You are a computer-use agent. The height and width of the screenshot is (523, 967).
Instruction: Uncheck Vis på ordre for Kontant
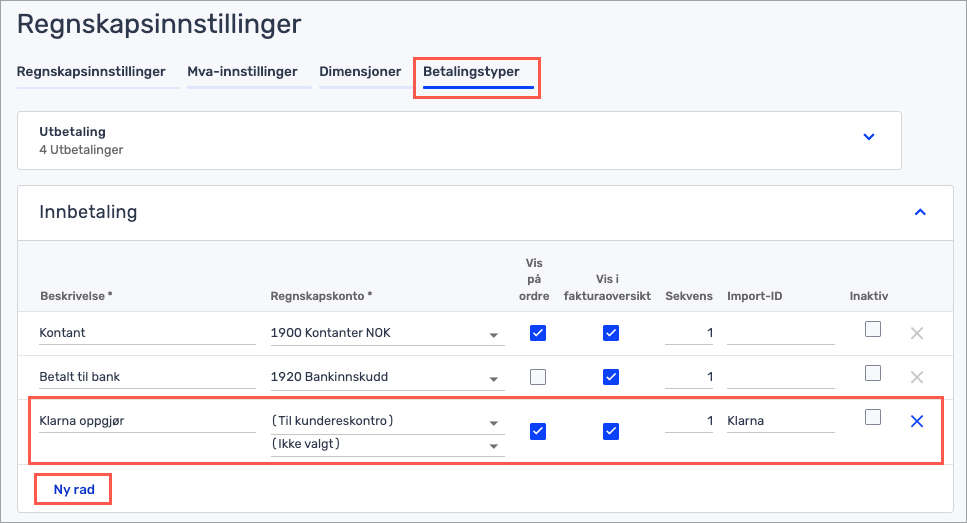538,333
